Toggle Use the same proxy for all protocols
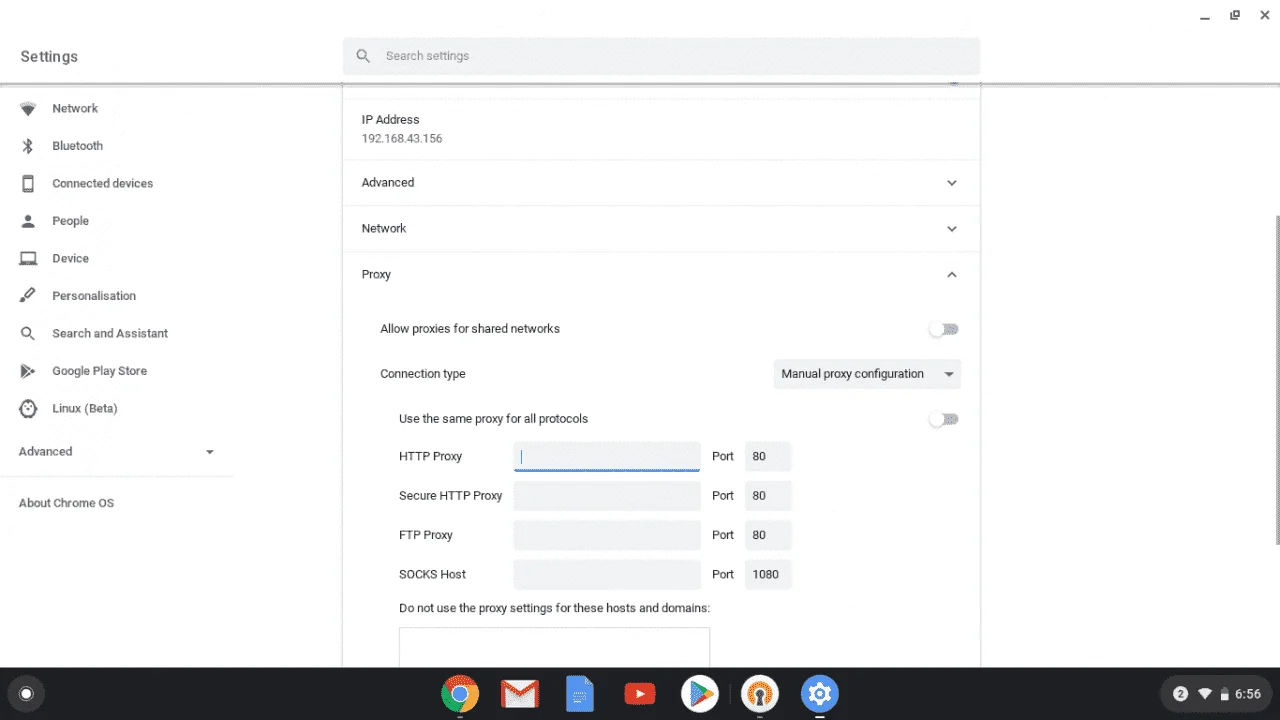This screenshot has height=720, width=1280. [944, 419]
